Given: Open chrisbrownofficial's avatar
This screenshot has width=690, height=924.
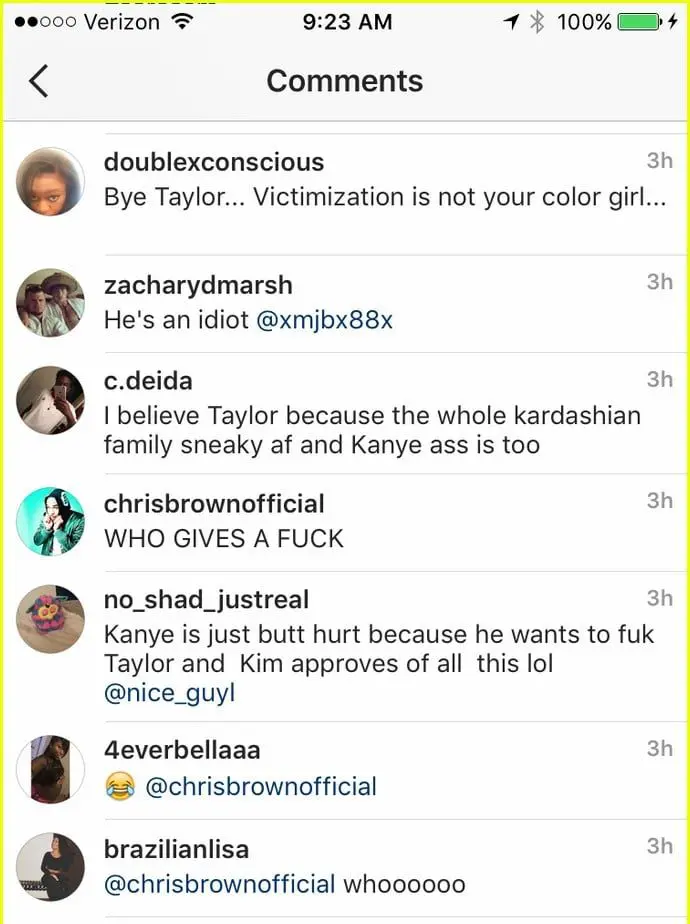Looking at the screenshot, I should click(x=50, y=522).
